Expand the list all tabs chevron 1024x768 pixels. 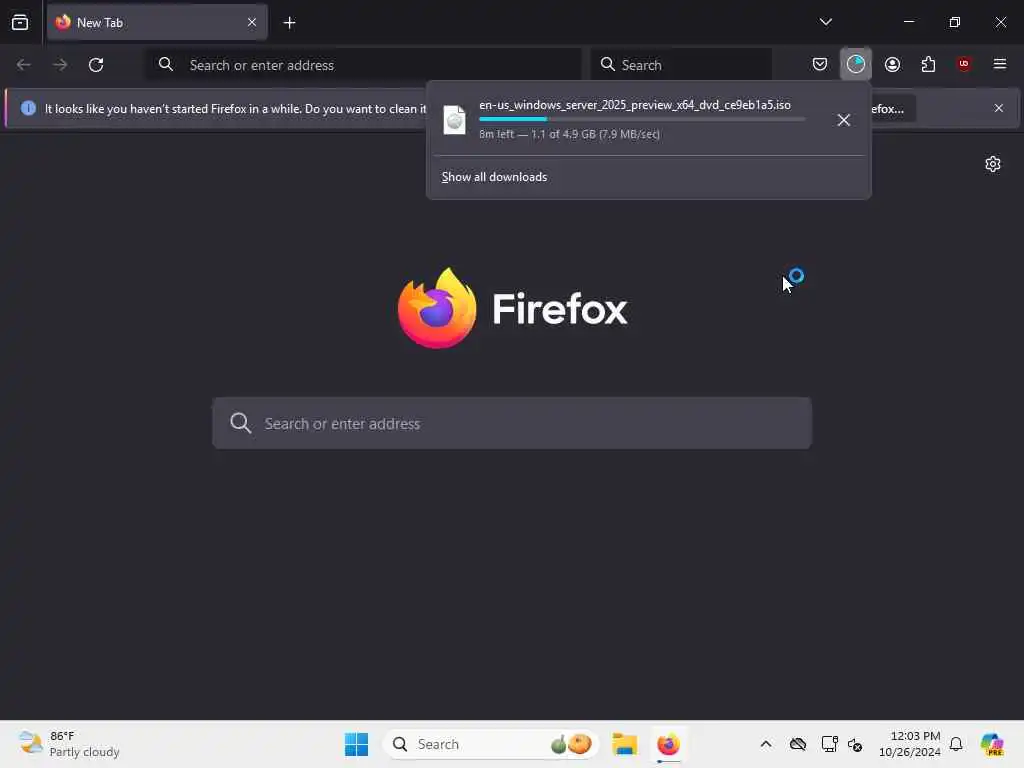coord(825,22)
